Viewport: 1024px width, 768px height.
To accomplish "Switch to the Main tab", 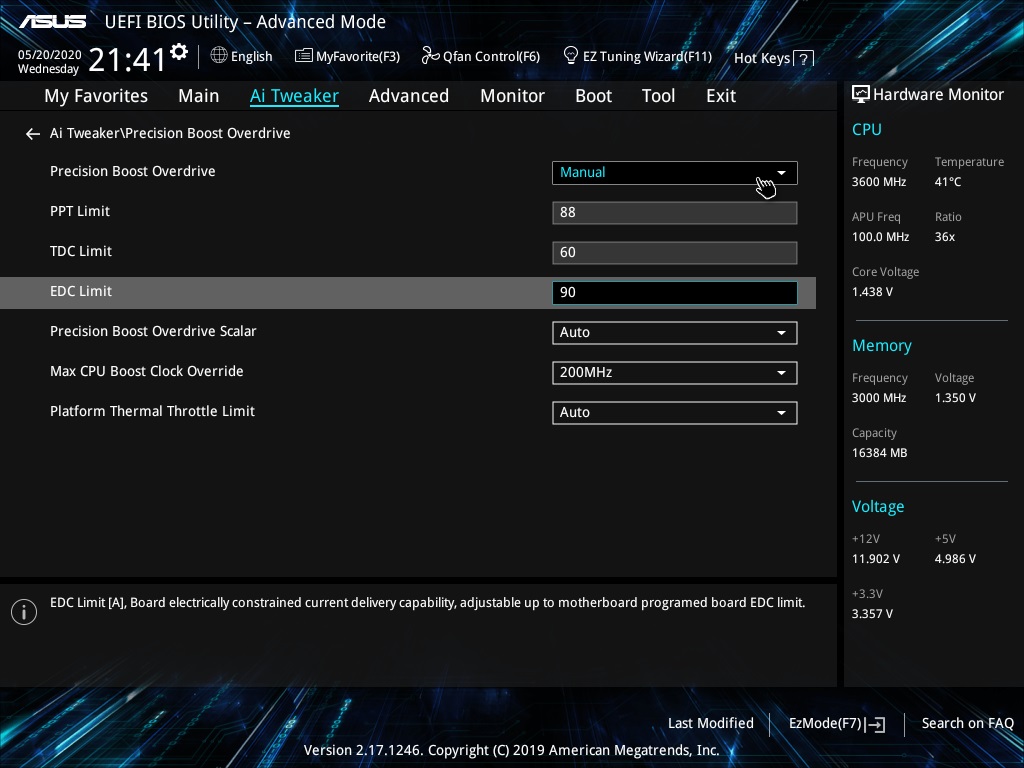I will 199,96.
